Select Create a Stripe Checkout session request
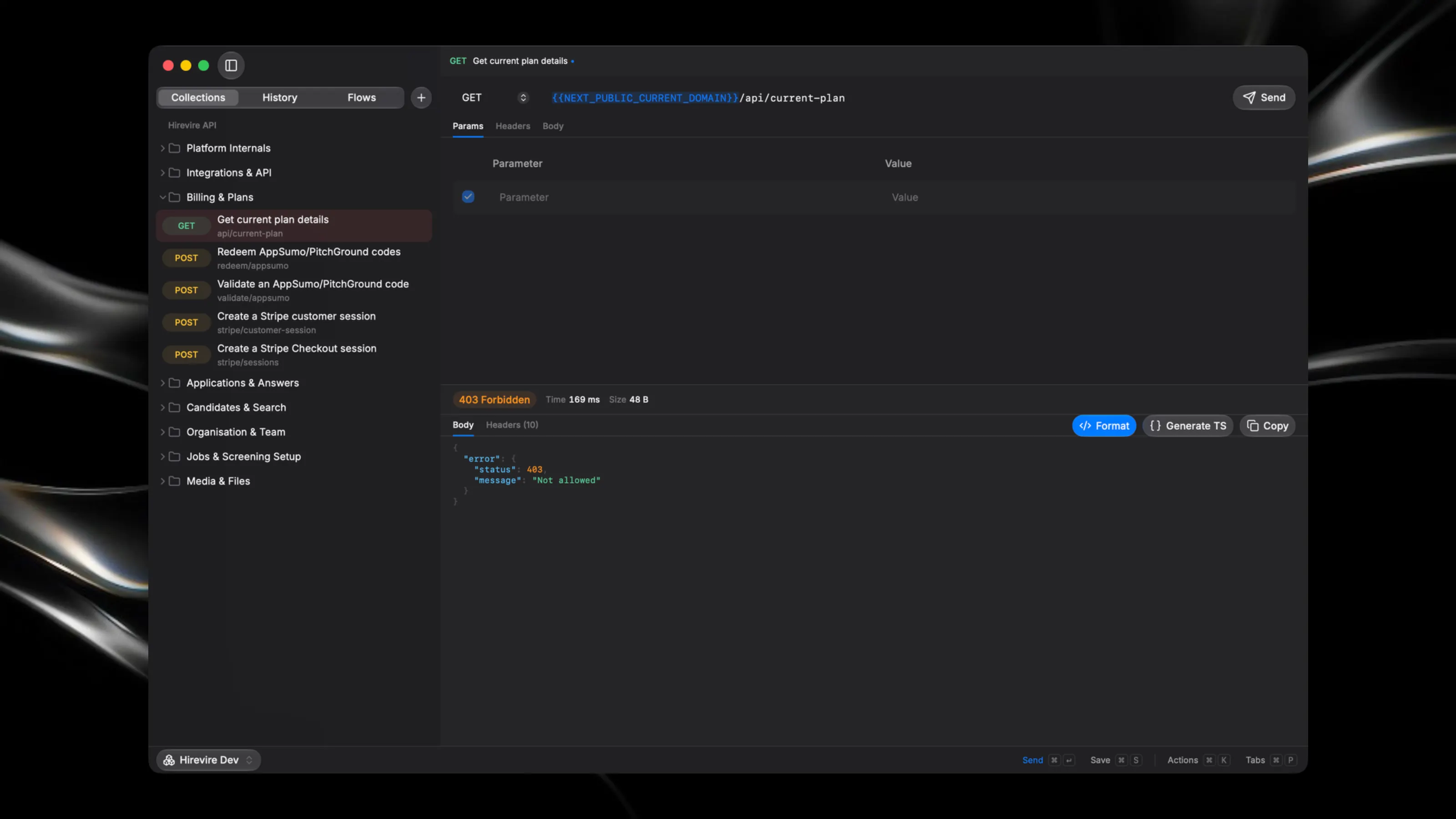This screenshot has height=819, width=1456. pyautogui.click(x=294, y=354)
